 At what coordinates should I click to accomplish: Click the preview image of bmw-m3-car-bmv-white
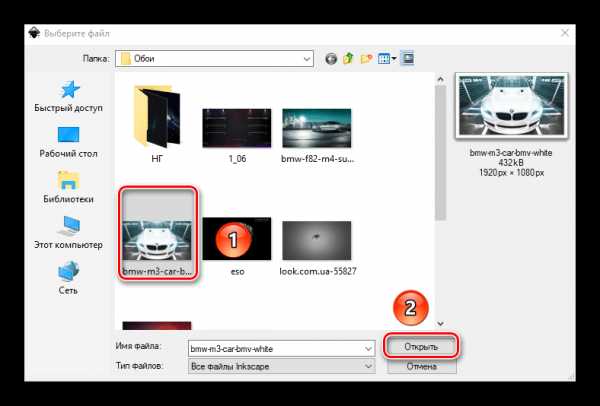point(512,106)
